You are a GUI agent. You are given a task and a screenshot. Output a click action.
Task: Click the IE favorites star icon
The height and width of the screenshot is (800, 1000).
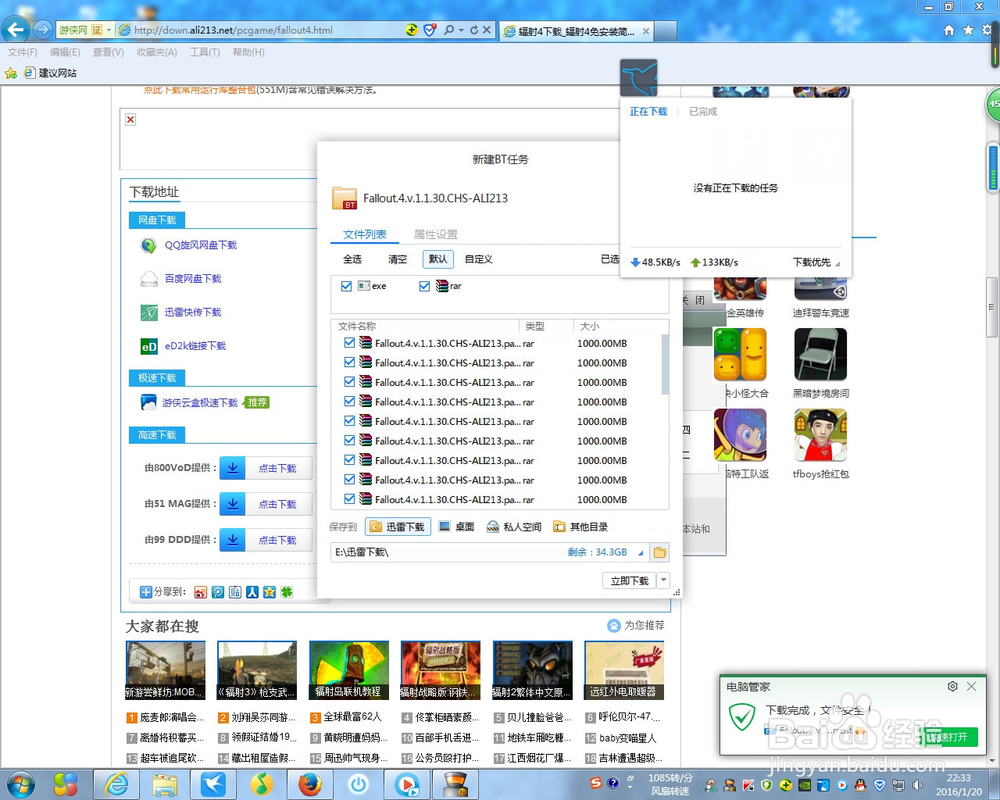point(968,30)
